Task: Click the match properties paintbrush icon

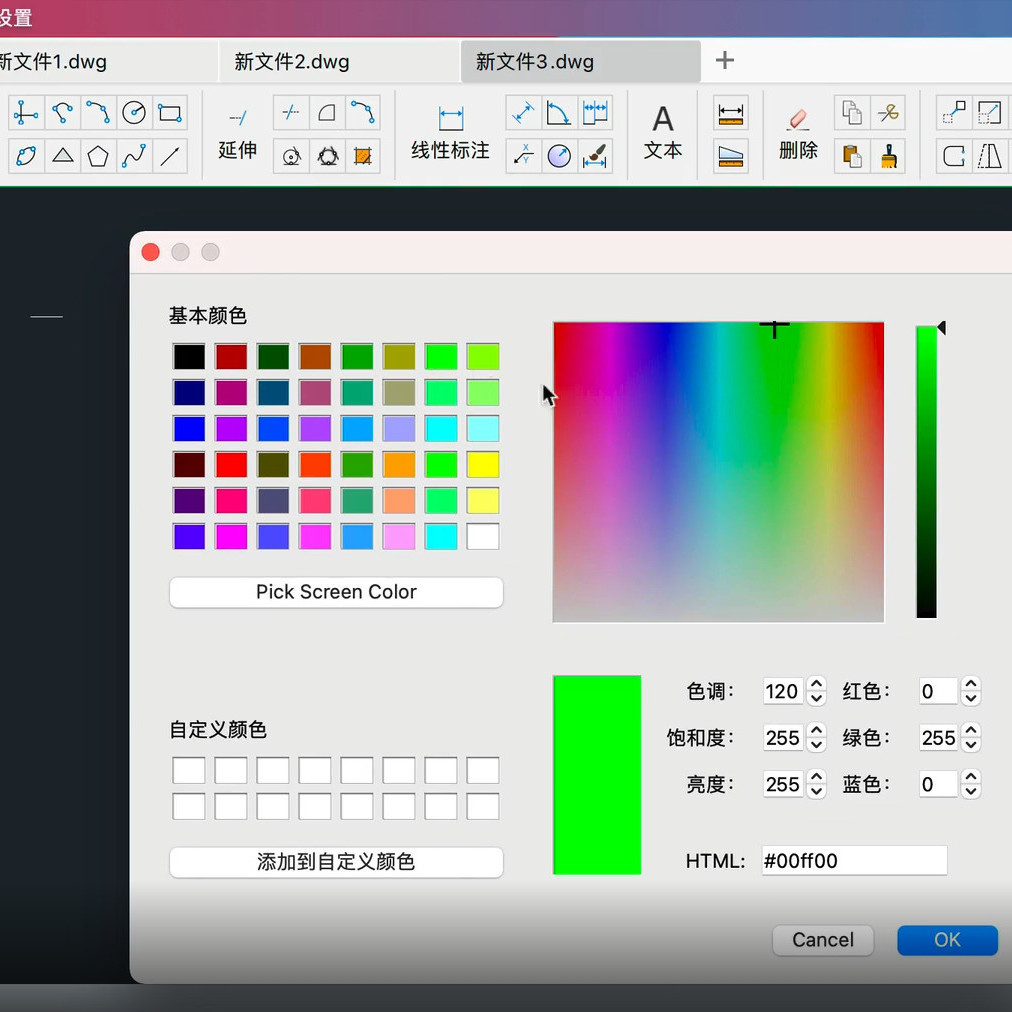Action: click(x=888, y=156)
